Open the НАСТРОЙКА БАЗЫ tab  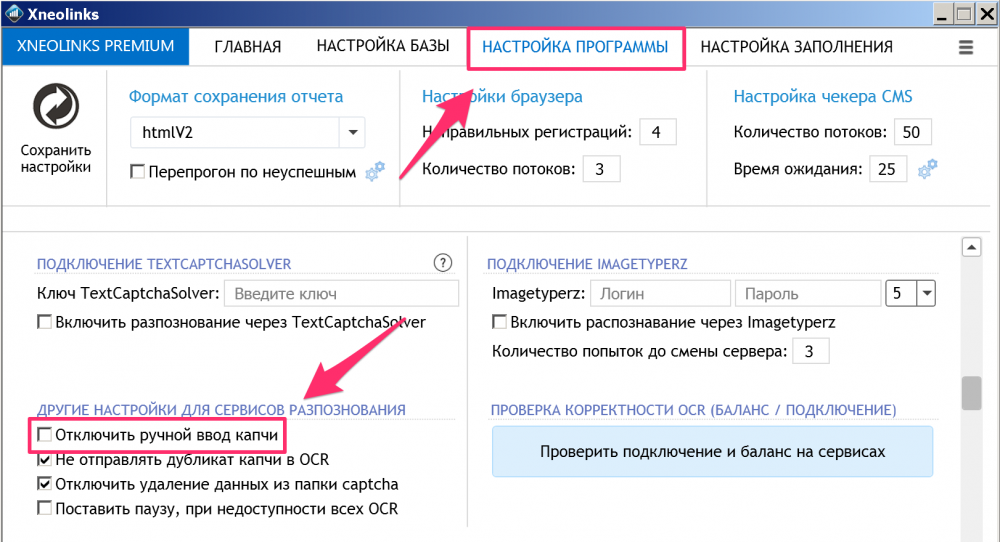(383, 46)
